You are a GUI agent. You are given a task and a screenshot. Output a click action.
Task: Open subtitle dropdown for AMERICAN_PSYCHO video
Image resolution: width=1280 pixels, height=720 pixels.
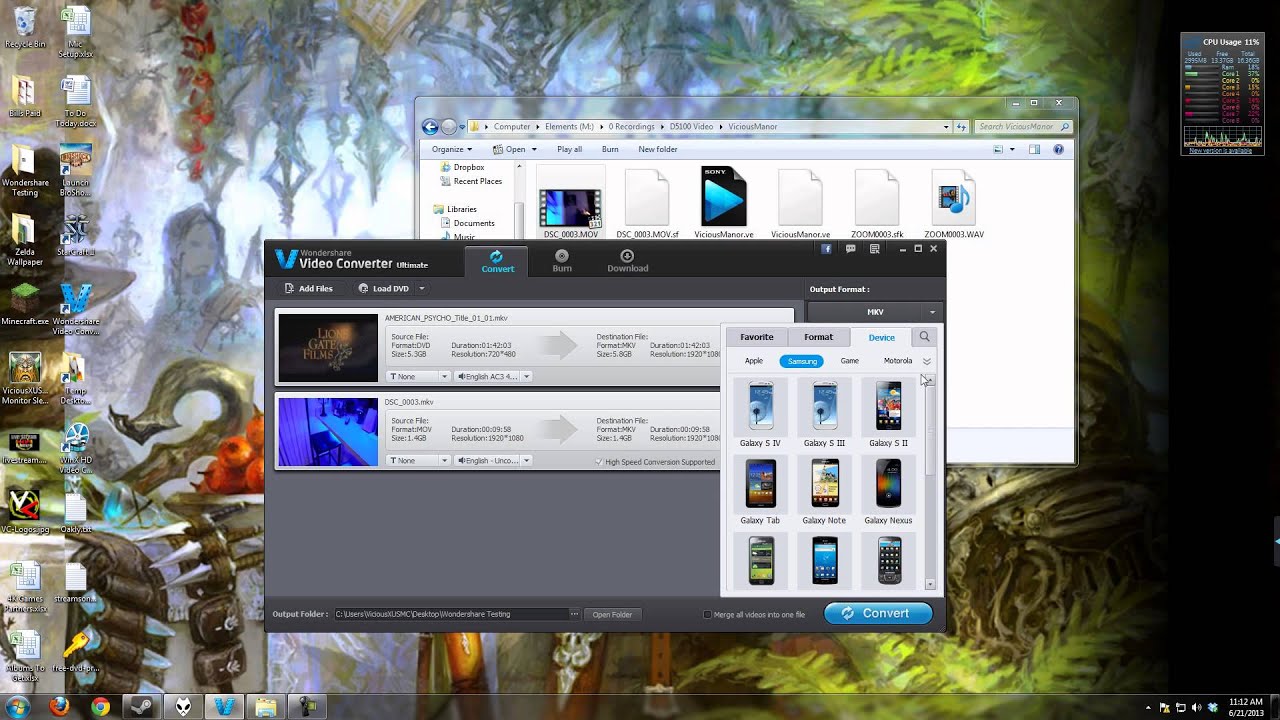(x=417, y=377)
